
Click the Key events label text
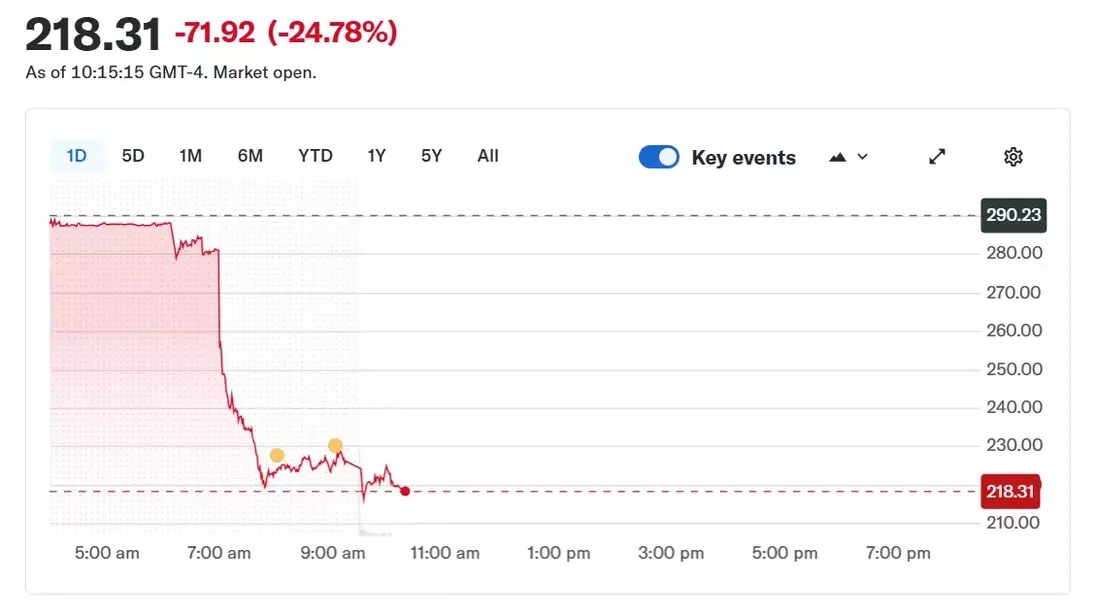click(x=744, y=158)
